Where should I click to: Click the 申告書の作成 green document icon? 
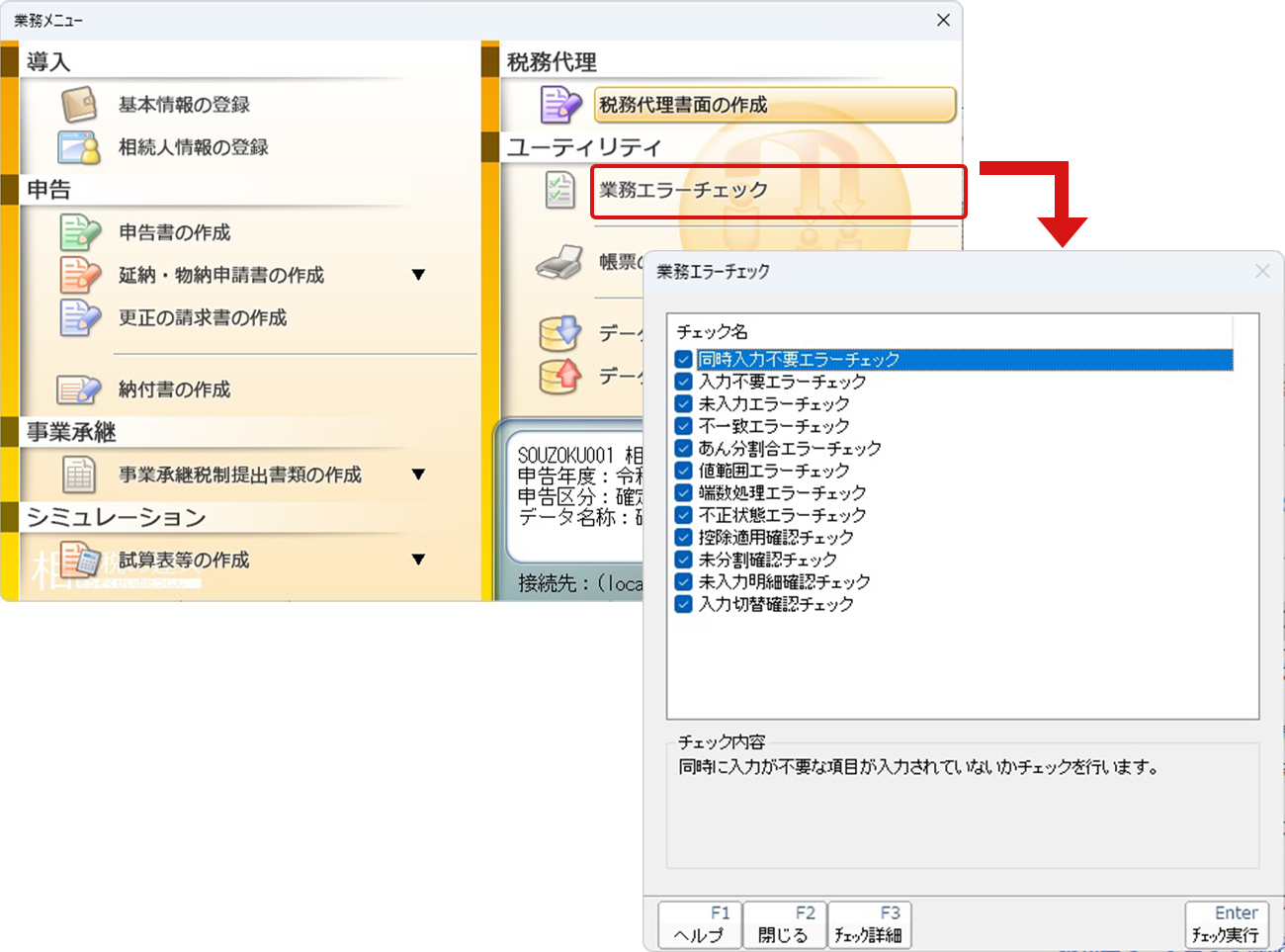pyautogui.click(x=79, y=232)
